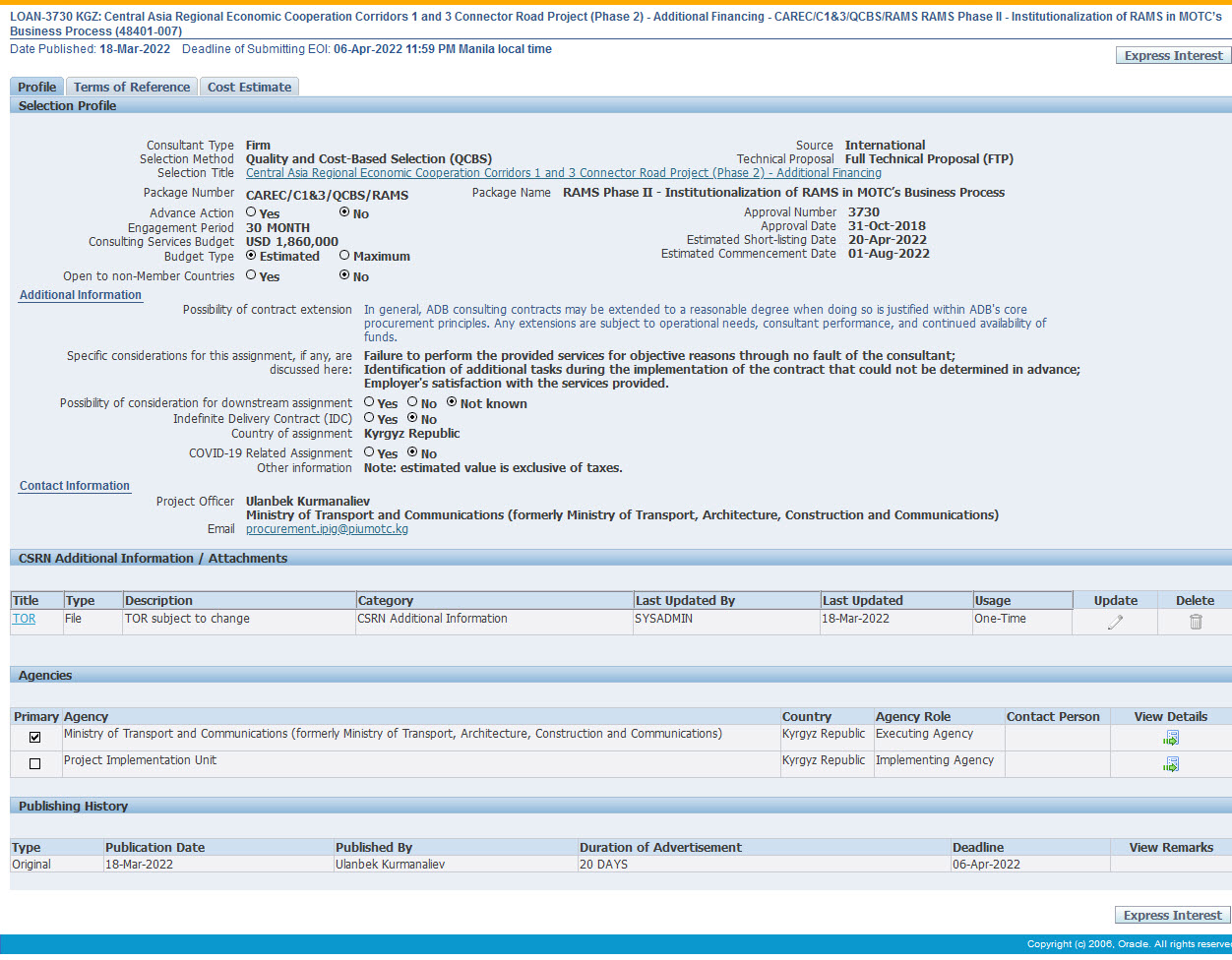Image resolution: width=1232 pixels, height=960 pixels.
Task: Select No for Indefinite Delivery Contract
Action: [x=412, y=418]
